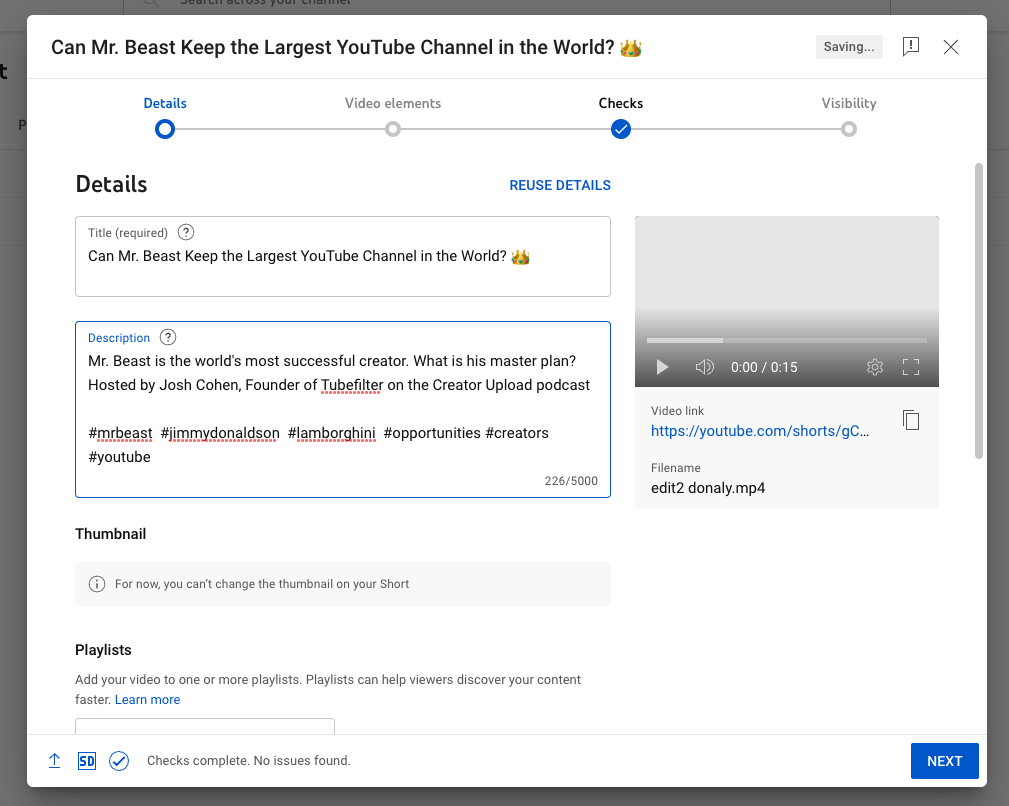The width and height of the screenshot is (1009, 806).
Task: Click the "Playlists" section heading
Action: click(103, 650)
